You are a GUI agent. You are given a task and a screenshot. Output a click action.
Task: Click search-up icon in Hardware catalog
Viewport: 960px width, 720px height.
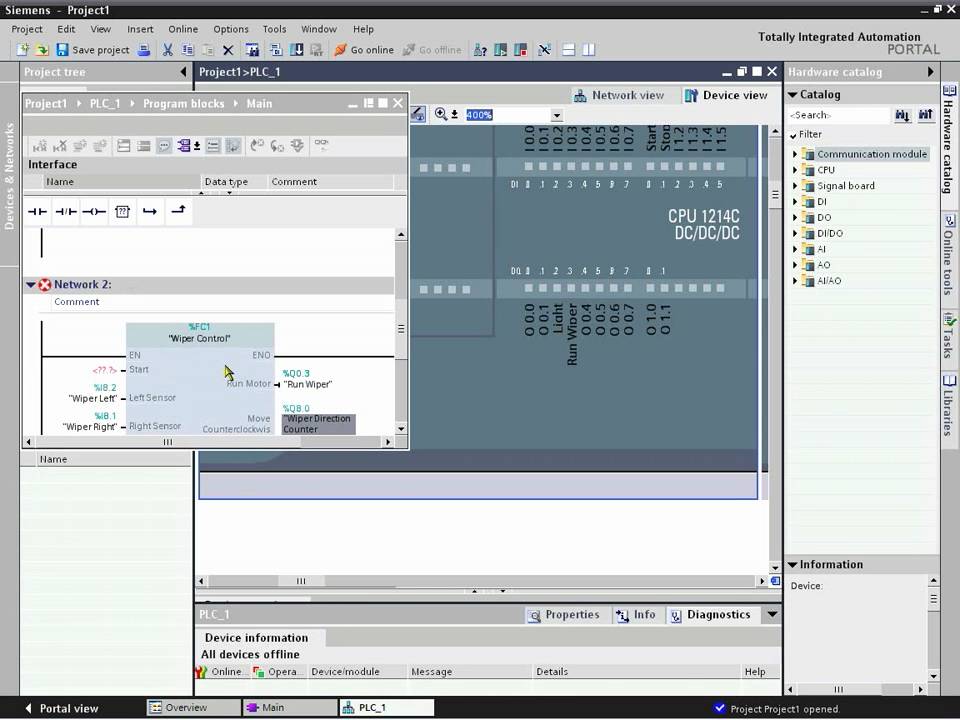tap(925, 114)
